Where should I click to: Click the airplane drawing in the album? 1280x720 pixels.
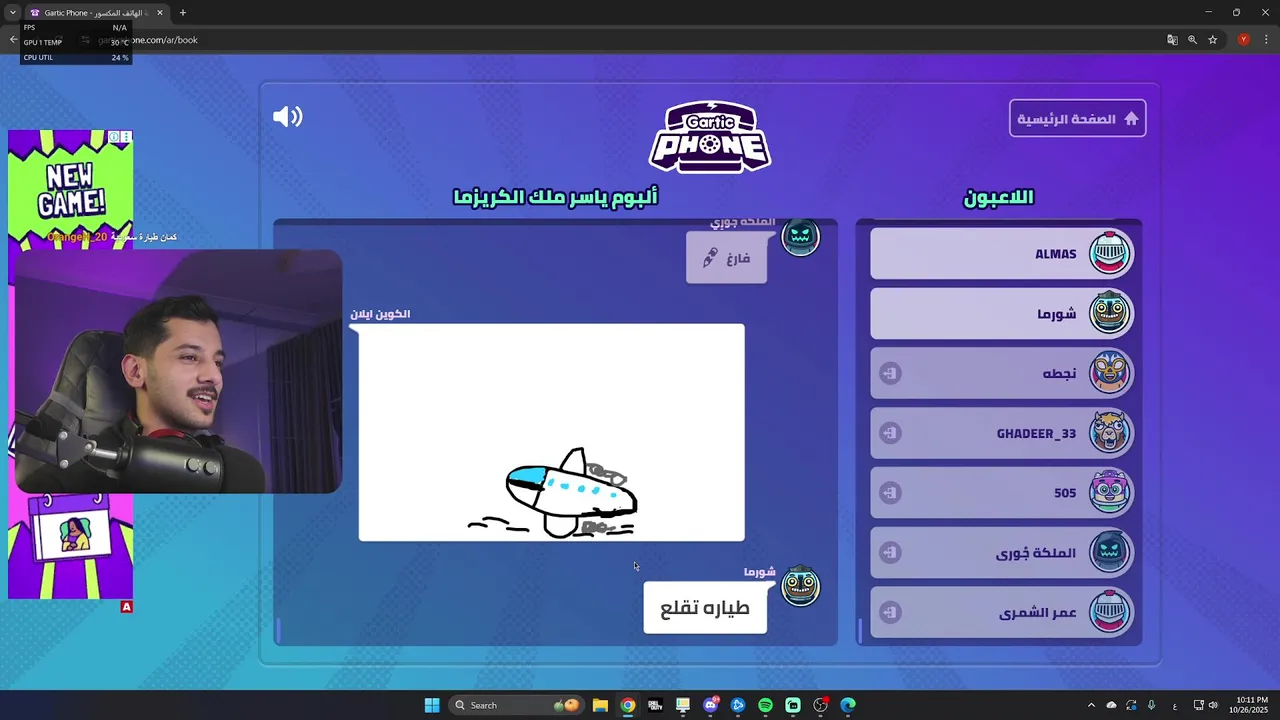click(x=552, y=432)
